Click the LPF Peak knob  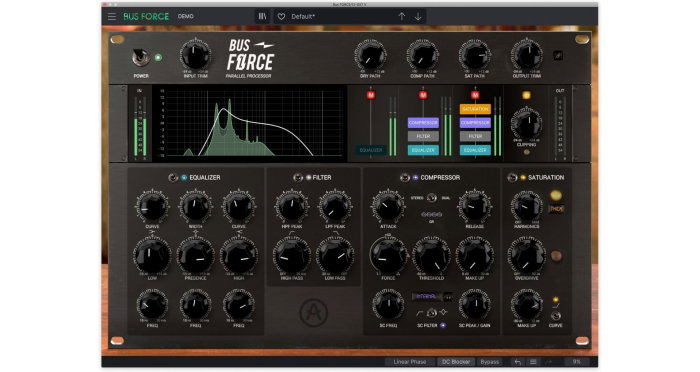(335, 206)
